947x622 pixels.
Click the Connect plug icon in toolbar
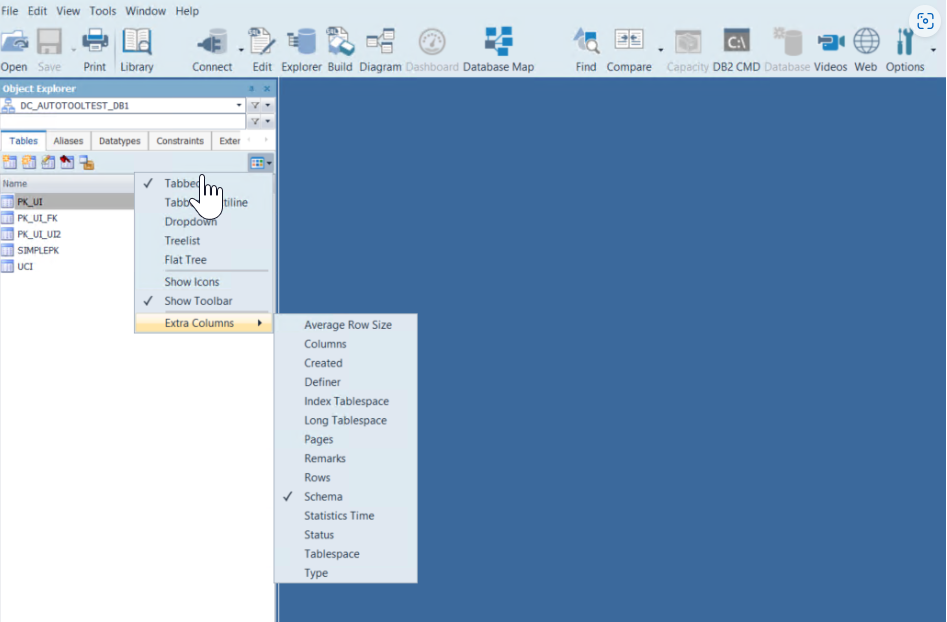click(212, 42)
